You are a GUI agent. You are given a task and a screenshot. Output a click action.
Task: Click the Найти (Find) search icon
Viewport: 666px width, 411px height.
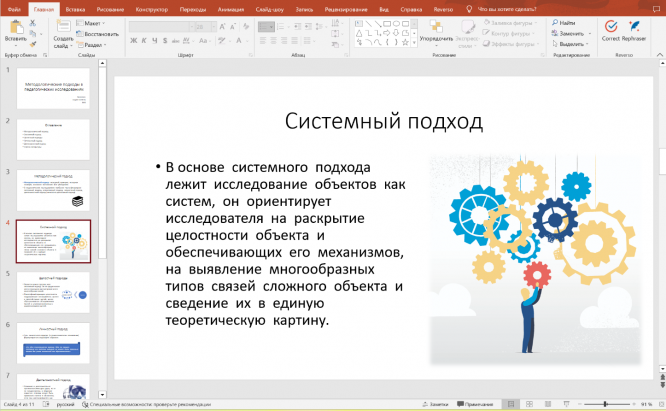562,22
